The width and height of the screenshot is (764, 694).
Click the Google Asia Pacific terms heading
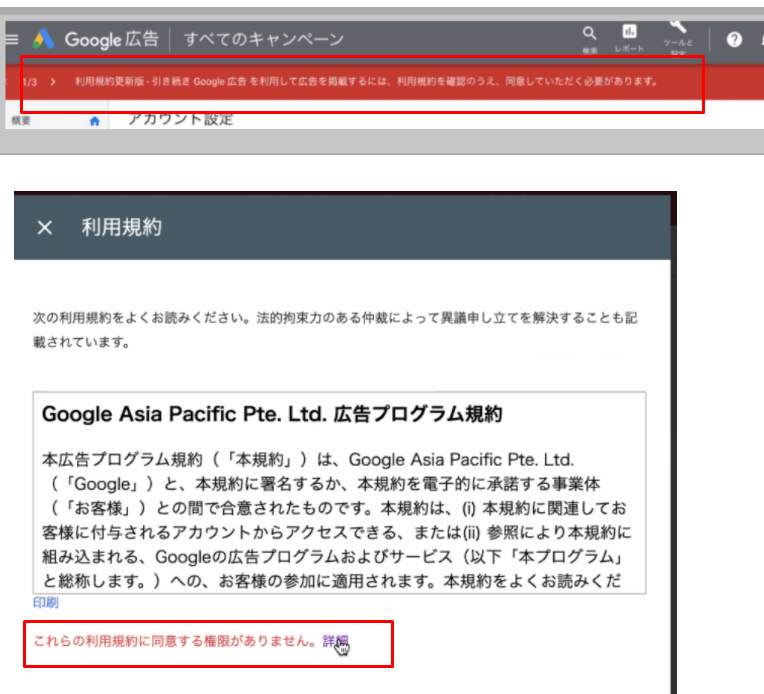271,413
